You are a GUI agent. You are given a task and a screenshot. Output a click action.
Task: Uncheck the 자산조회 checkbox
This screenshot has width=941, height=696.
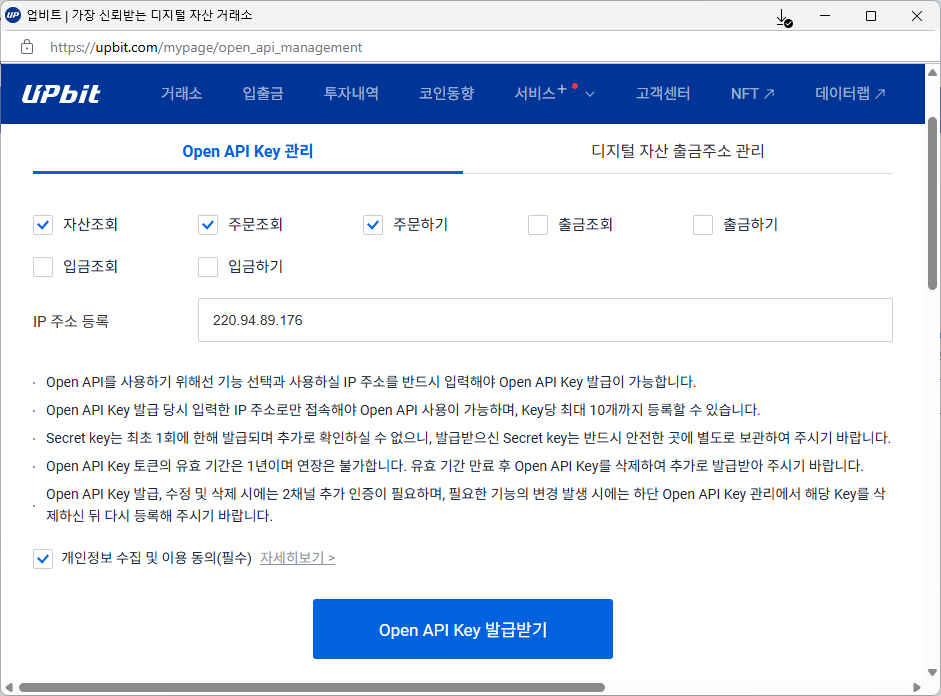pyautogui.click(x=43, y=225)
